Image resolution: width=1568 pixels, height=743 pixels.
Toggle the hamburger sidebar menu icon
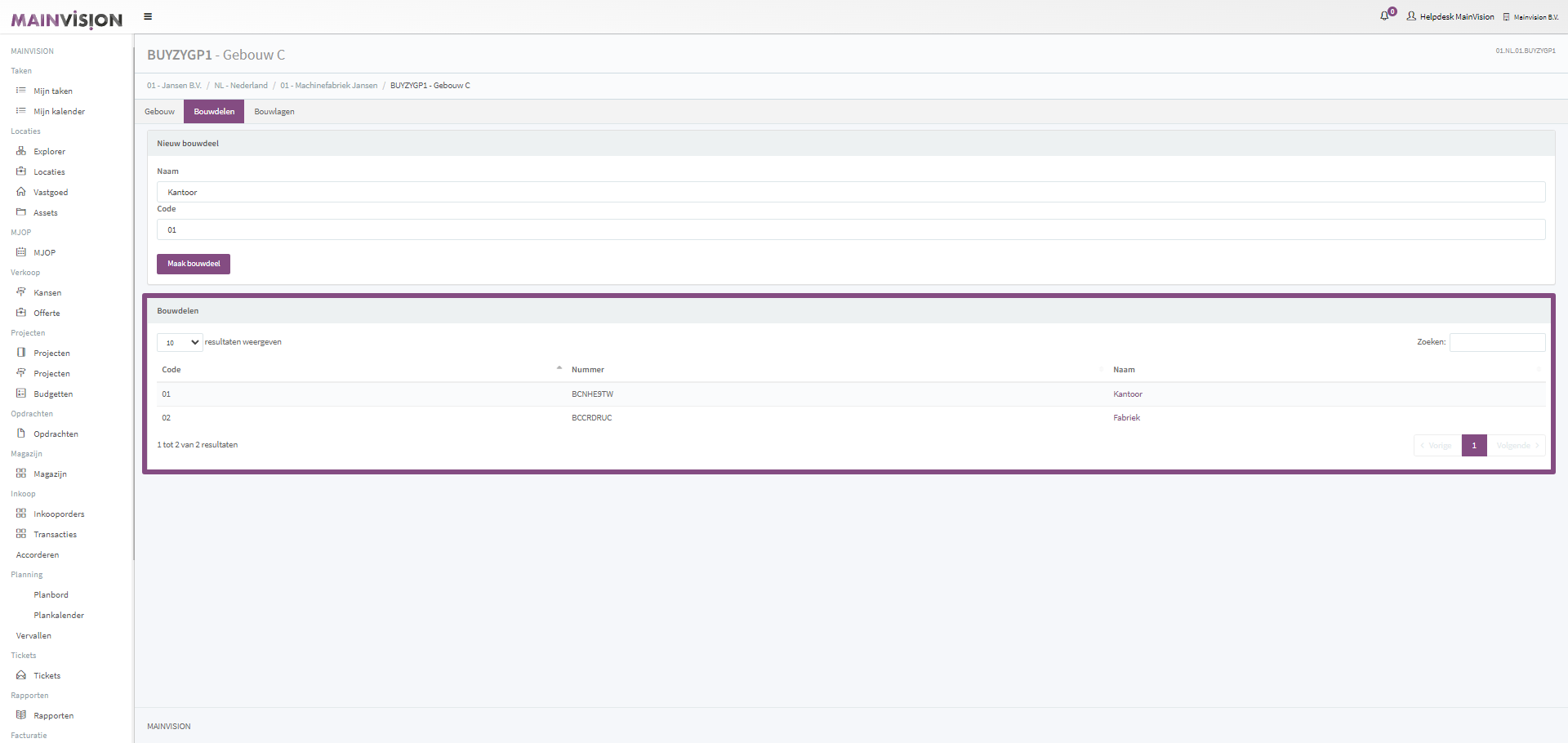coord(148,16)
